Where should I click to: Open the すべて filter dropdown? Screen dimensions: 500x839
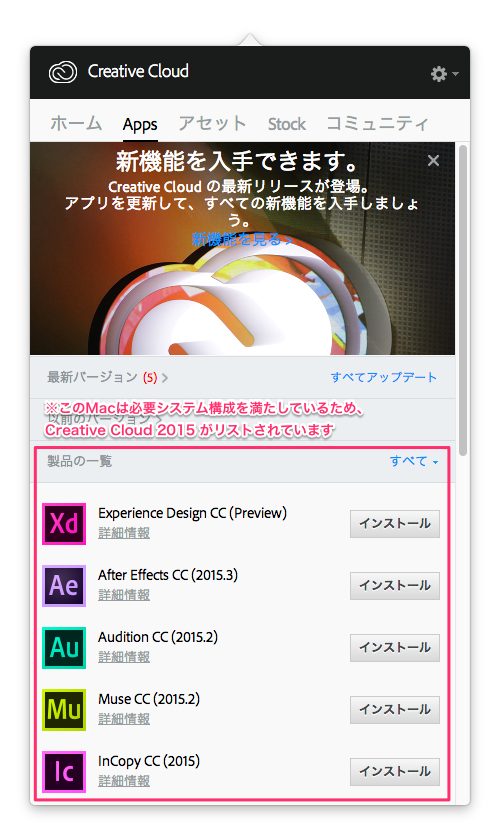(413, 461)
